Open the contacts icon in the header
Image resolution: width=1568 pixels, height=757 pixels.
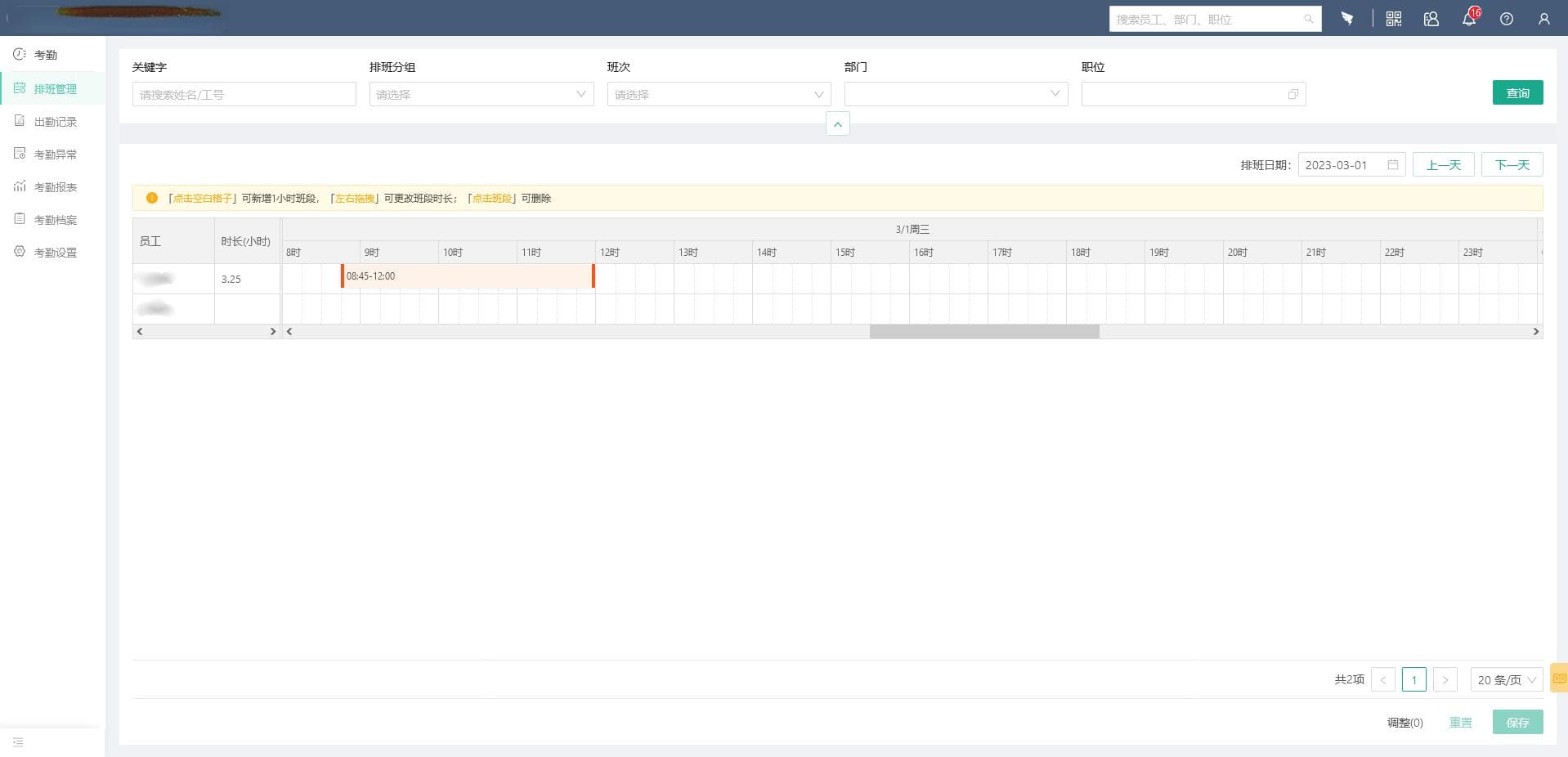[x=1431, y=19]
